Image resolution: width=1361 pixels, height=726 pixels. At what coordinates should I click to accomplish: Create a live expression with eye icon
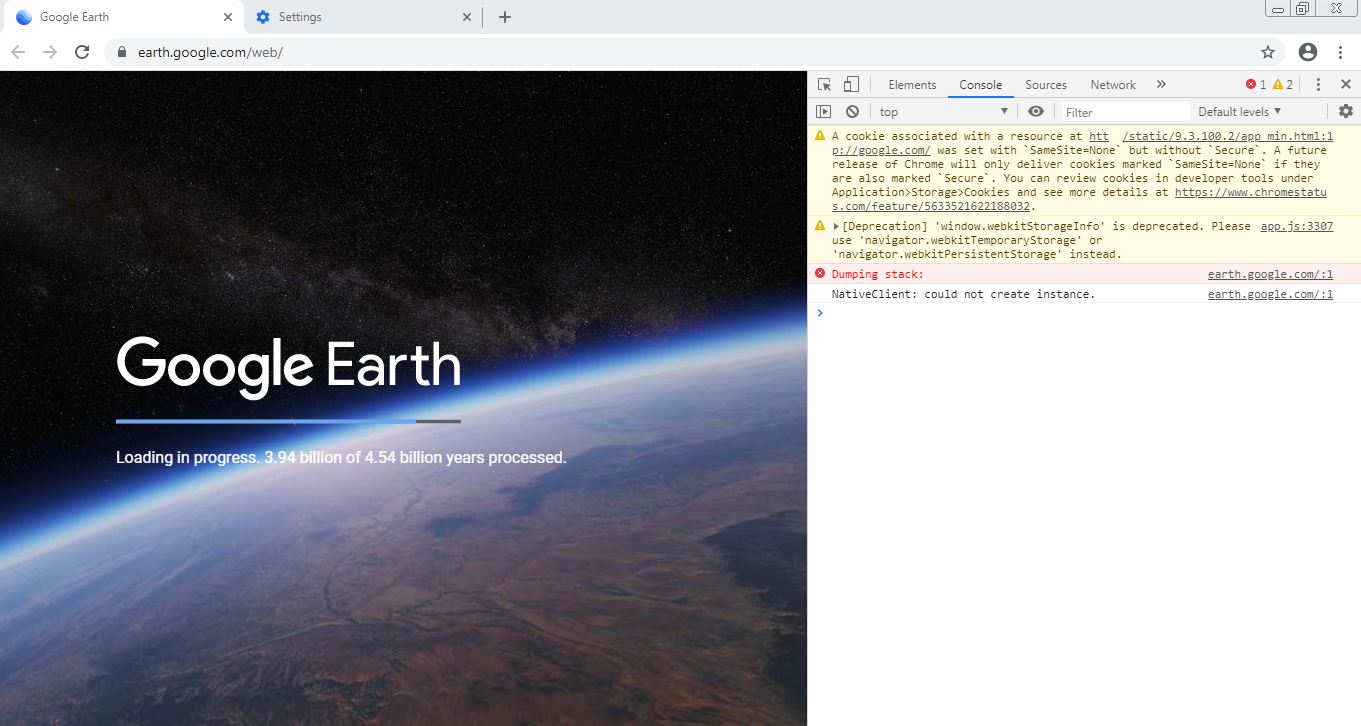[1036, 112]
